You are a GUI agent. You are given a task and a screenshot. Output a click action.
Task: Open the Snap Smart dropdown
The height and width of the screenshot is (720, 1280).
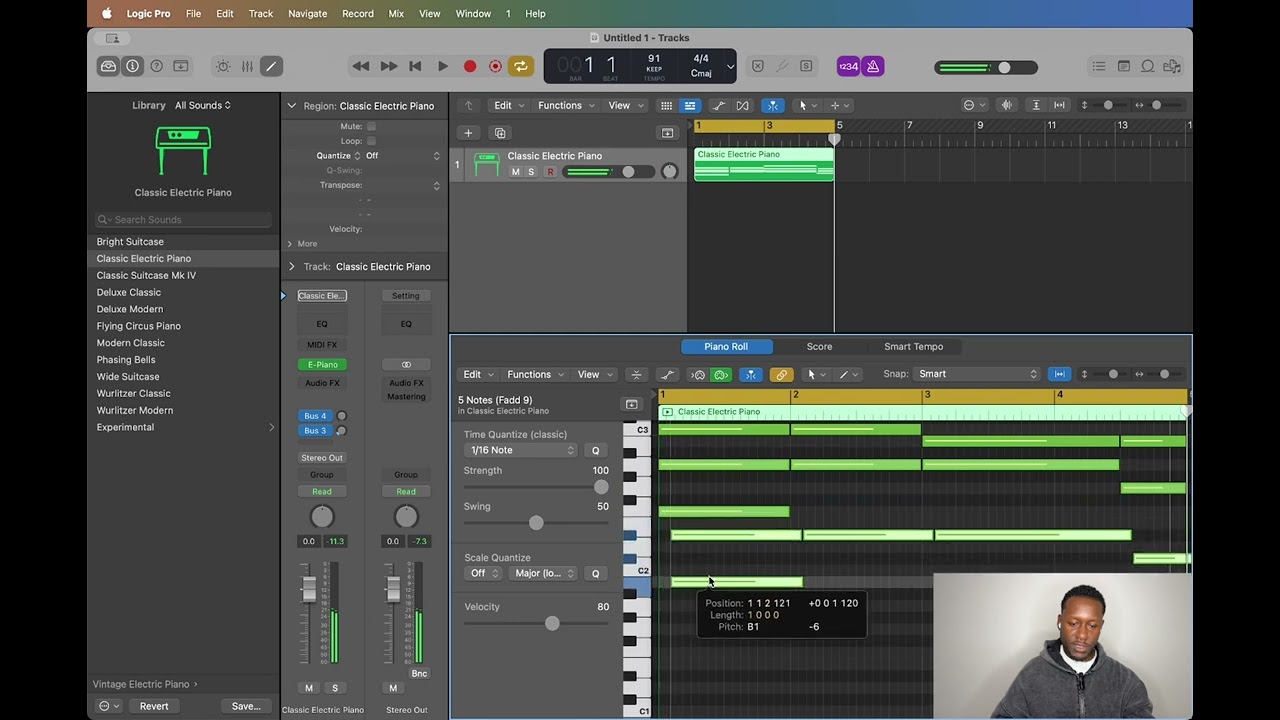(x=978, y=374)
